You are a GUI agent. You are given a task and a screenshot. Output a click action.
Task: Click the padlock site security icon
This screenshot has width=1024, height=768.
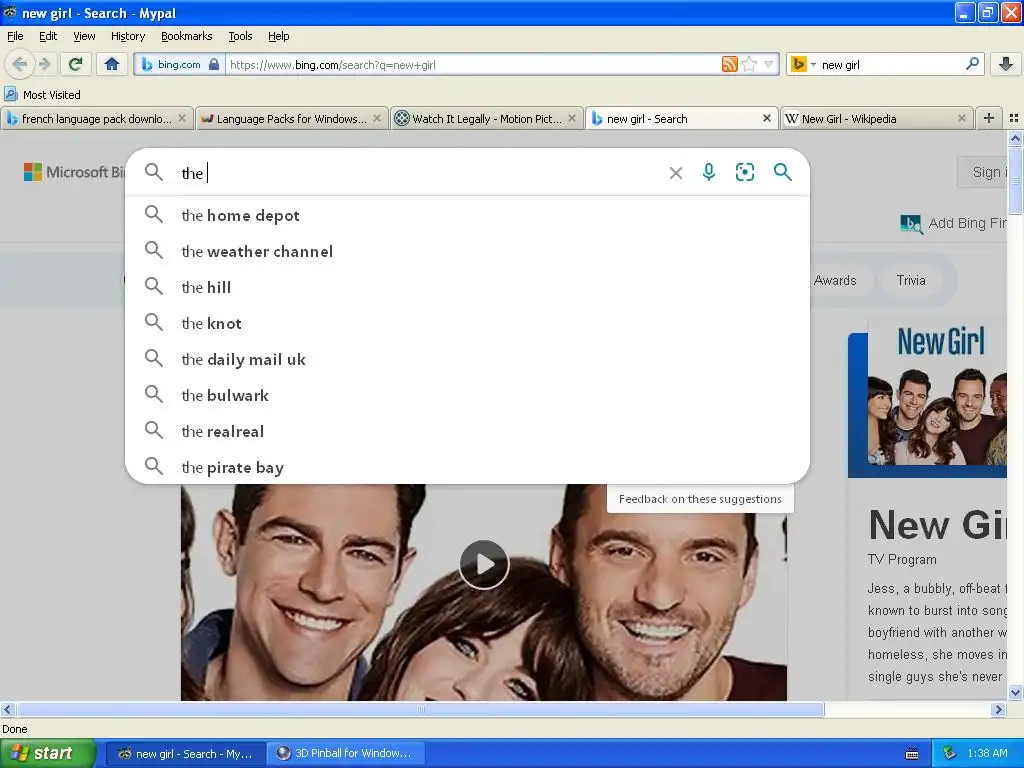pyautogui.click(x=214, y=64)
